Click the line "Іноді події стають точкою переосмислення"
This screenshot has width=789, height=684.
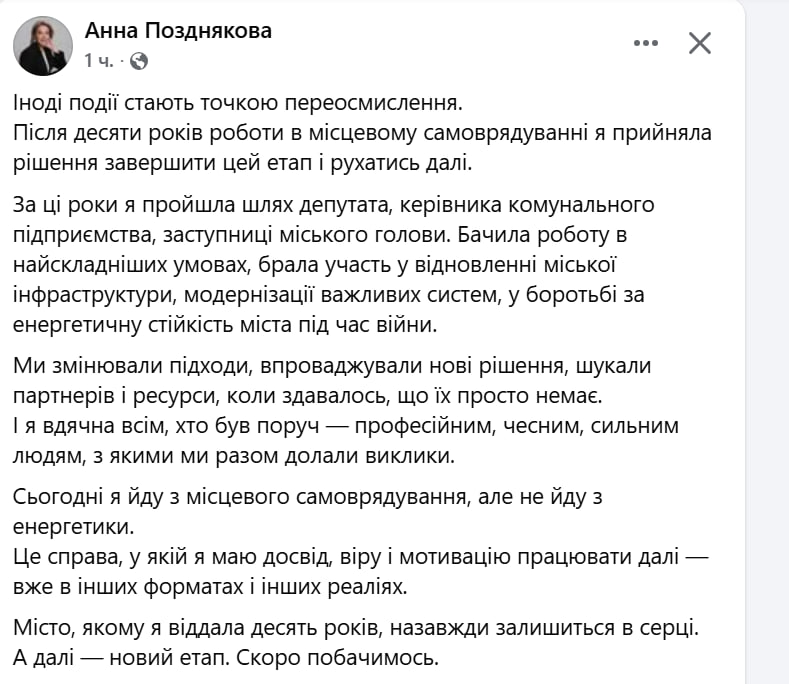(x=239, y=102)
